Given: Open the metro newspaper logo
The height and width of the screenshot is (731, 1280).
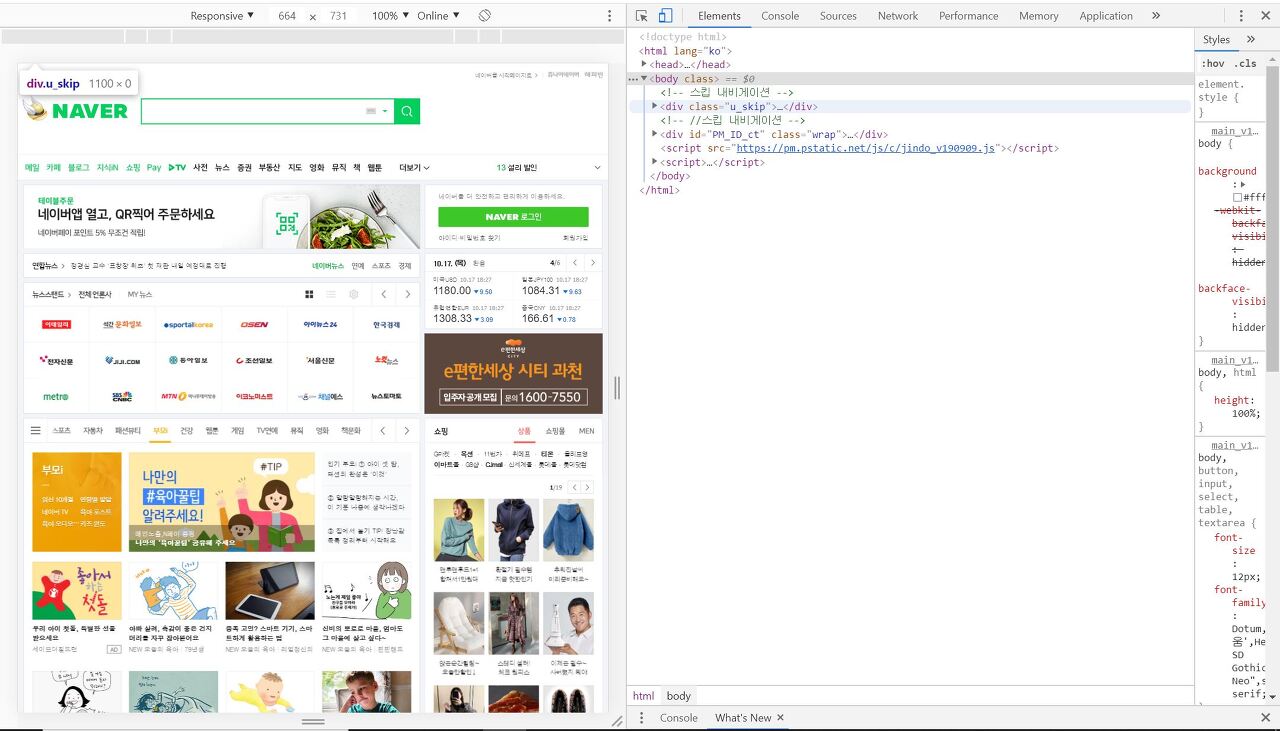Looking at the screenshot, I should (x=56, y=396).
